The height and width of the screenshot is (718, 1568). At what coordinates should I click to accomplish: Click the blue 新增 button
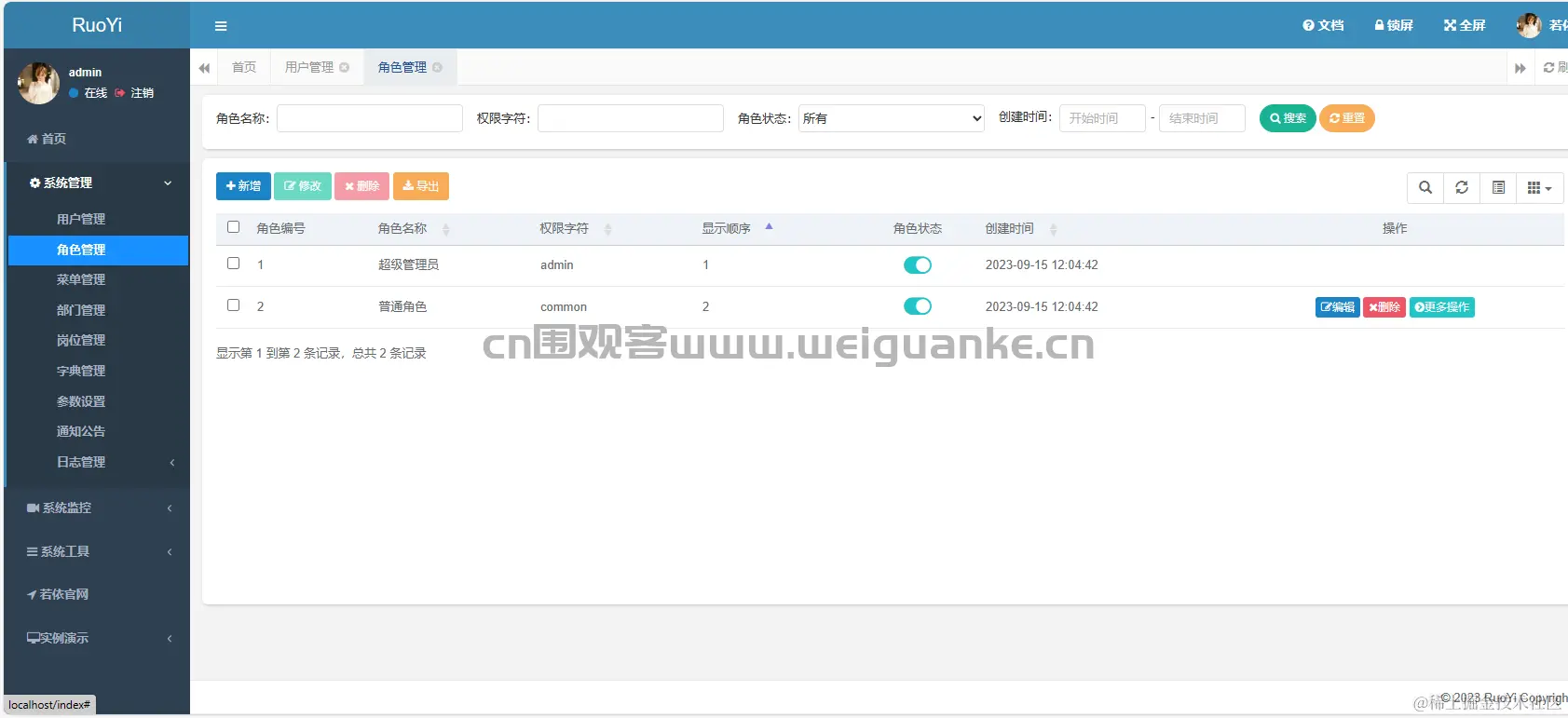[x=243, y=186]
